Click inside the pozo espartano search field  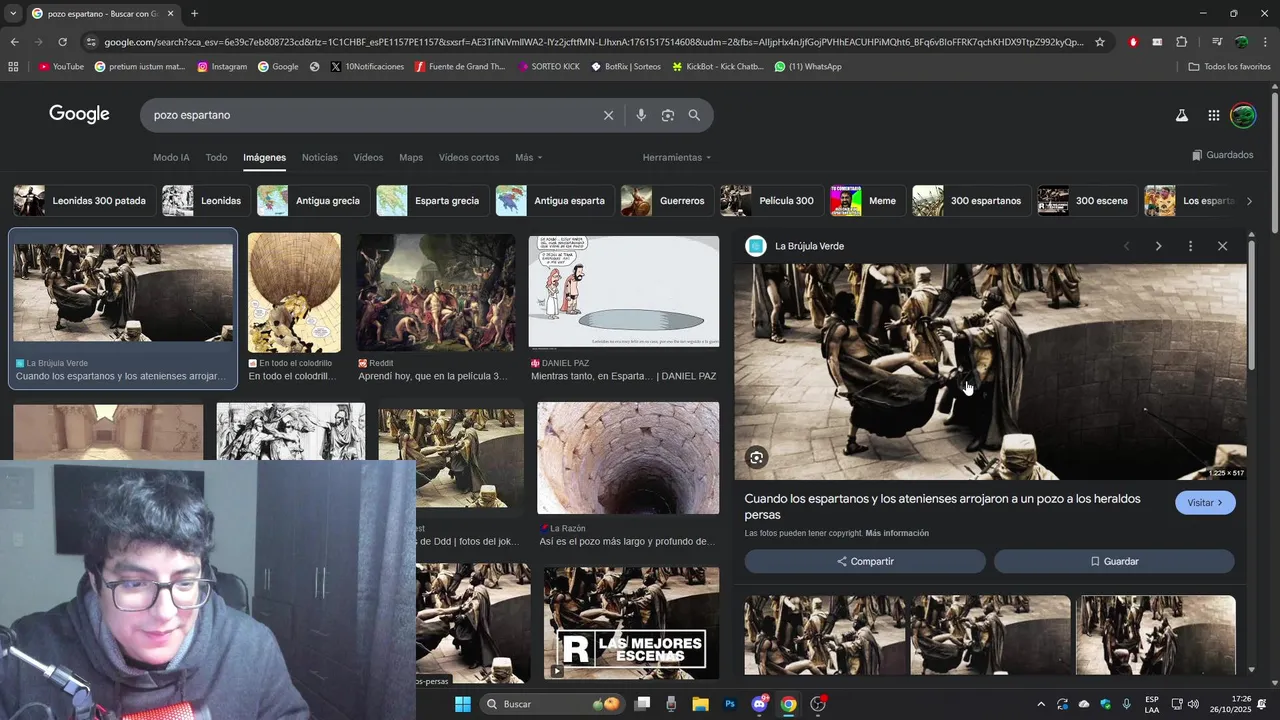(370, 115)
